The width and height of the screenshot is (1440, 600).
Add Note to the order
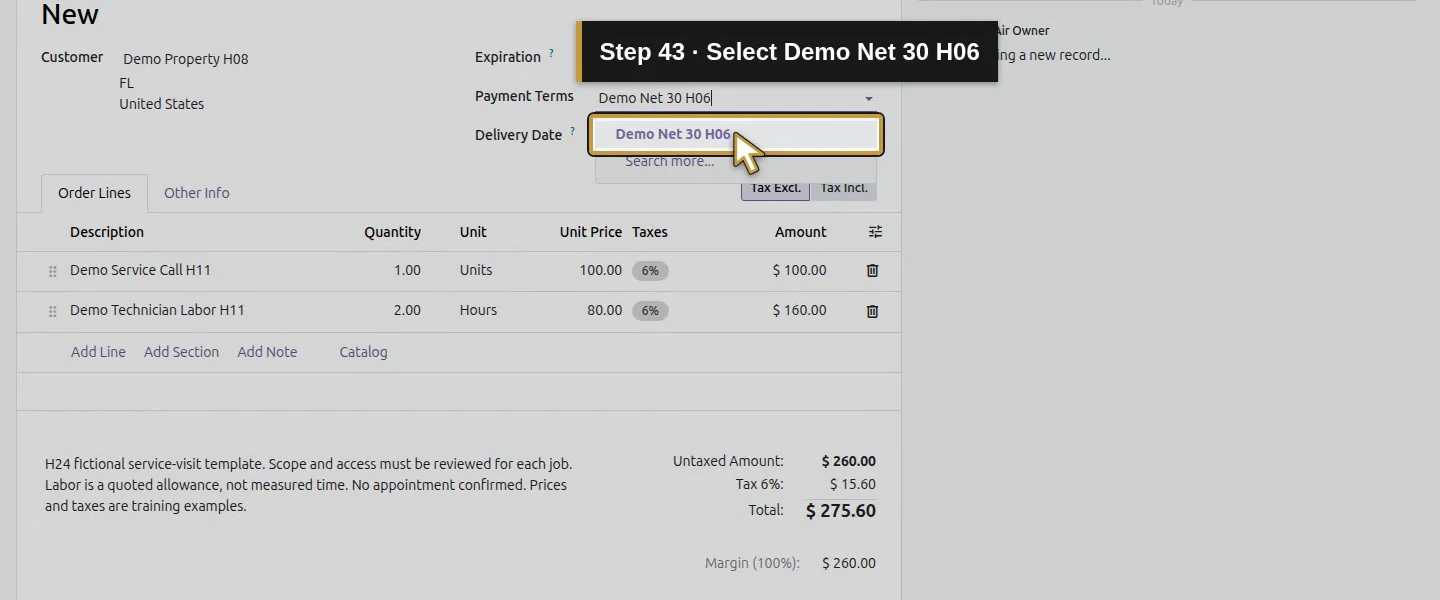point(267,352)
